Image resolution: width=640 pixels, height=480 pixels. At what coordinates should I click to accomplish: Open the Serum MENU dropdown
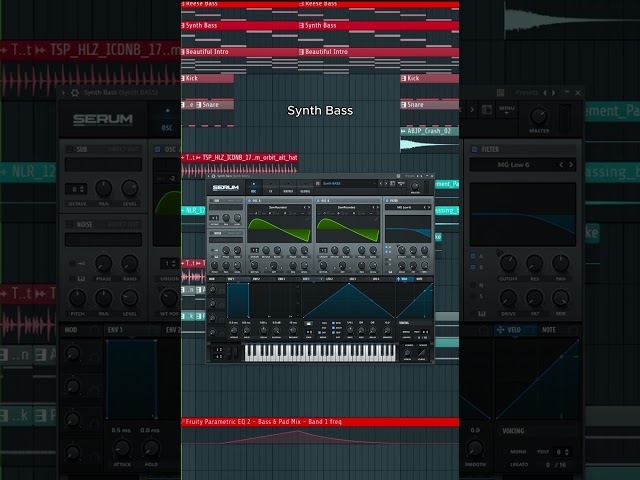[401, 183]
